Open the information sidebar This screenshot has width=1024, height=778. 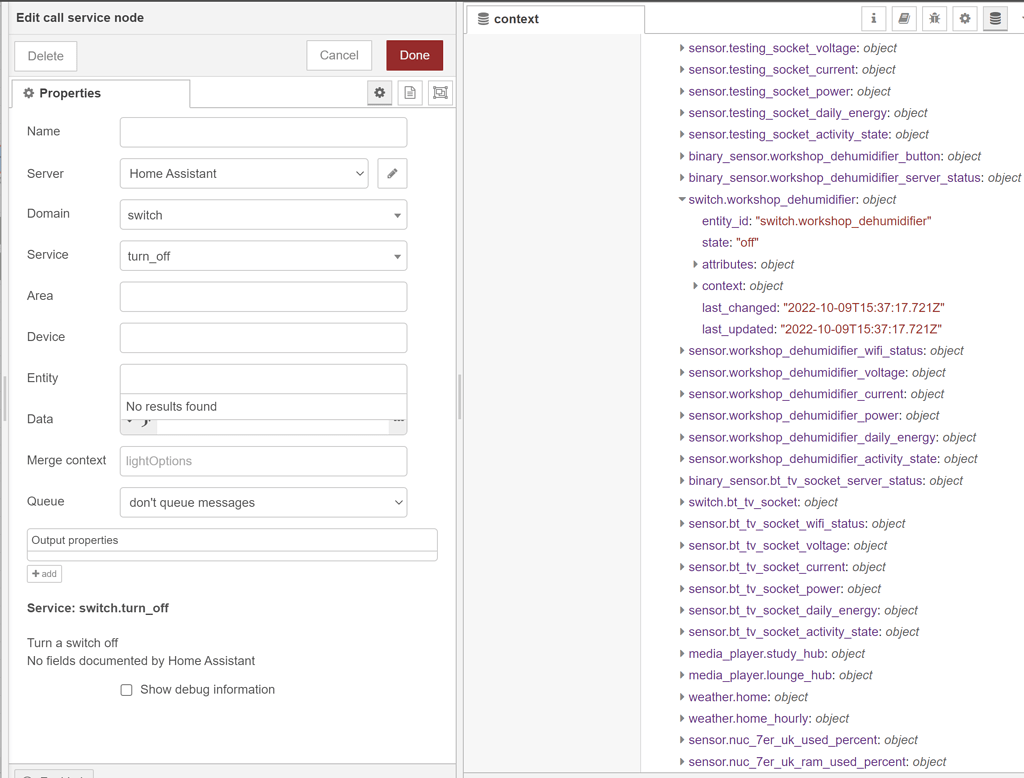[x=873, y=19]
